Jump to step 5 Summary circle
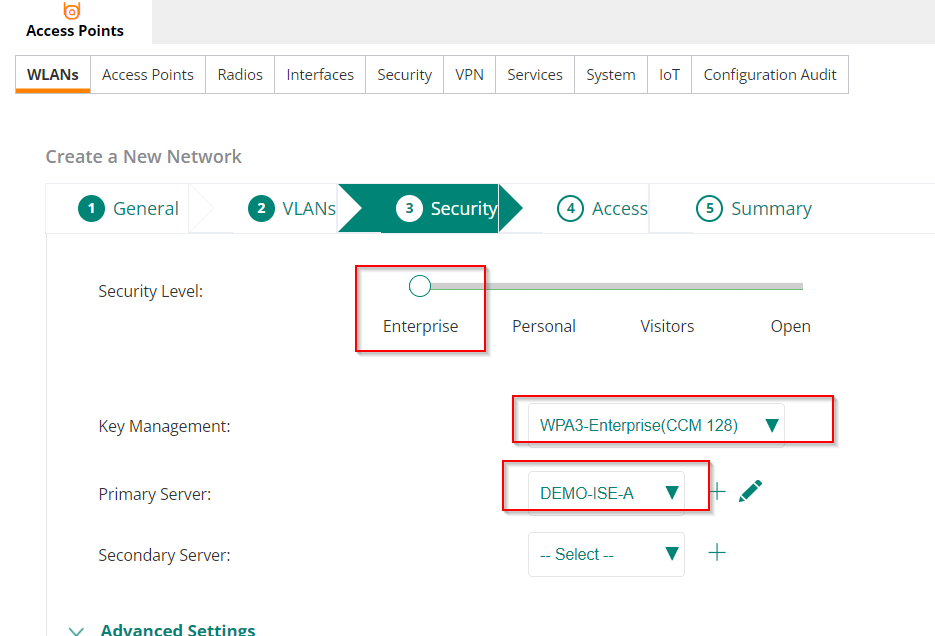 [x=710, y=209]
